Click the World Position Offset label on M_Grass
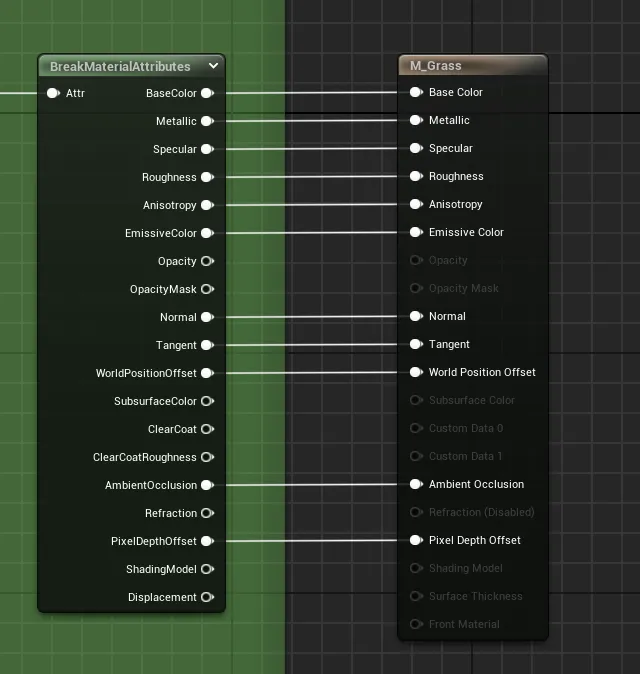Viewport: 640px width, 674px height. tap(482, 372)
